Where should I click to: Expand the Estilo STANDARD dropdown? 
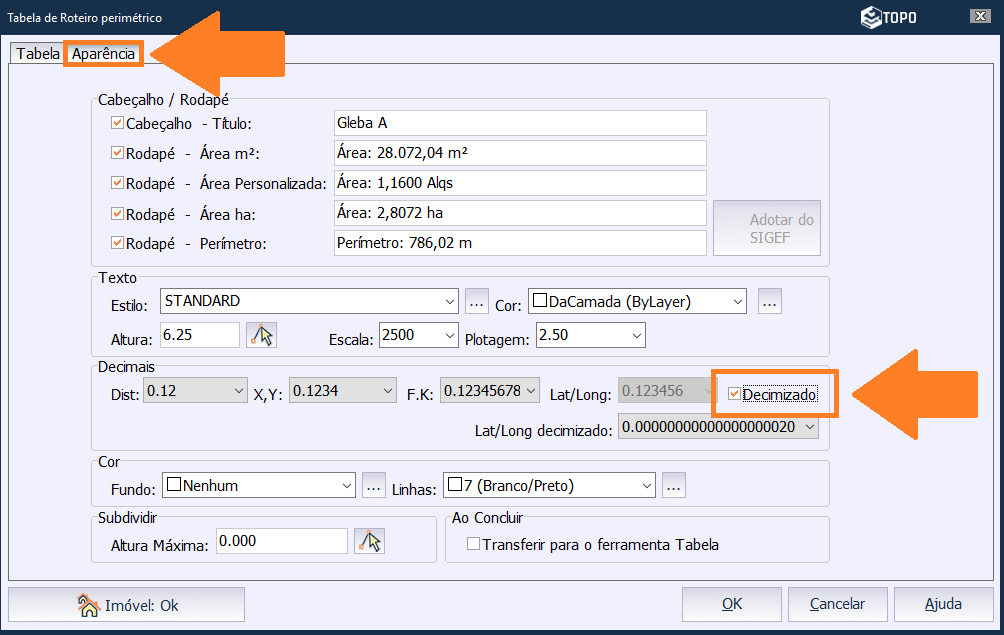click(x=449, y=301)
